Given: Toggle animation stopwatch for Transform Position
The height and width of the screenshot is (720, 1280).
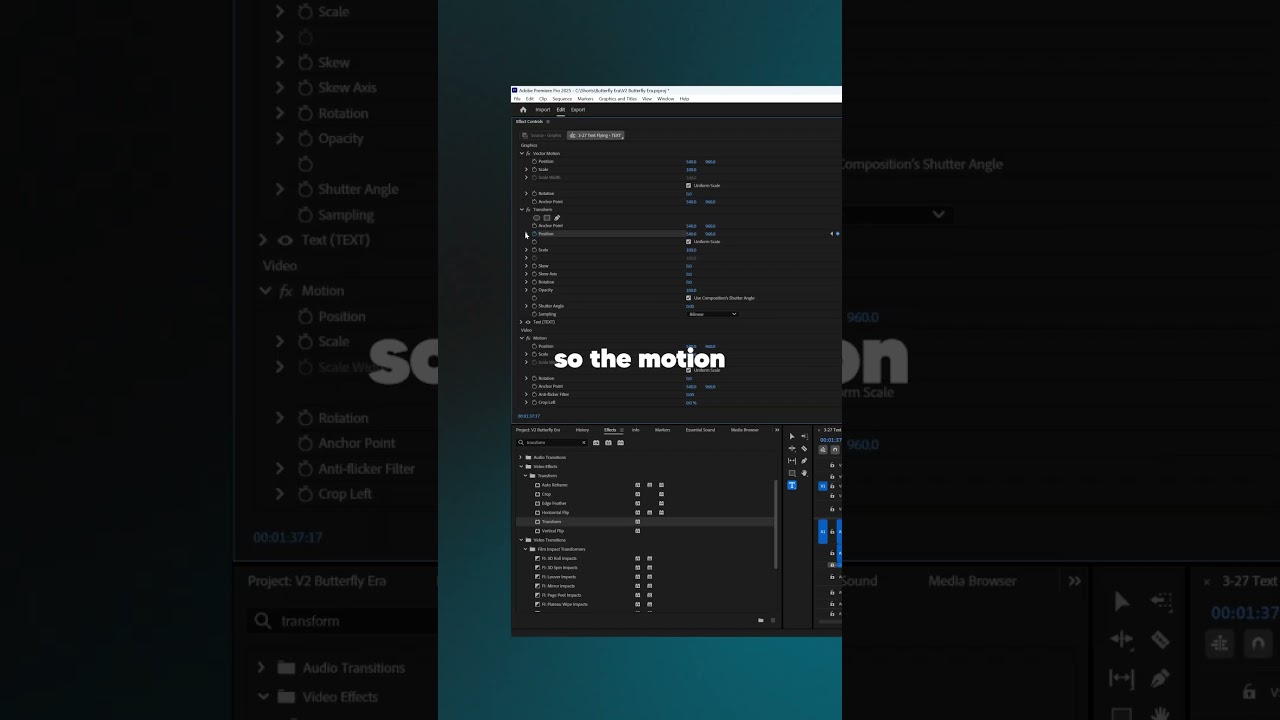Looking at the screenshot, I should click(x=534, y=234).
